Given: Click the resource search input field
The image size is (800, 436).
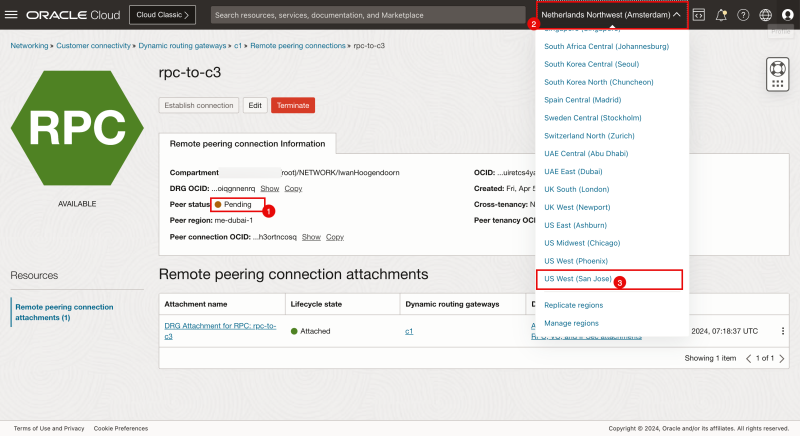Looking at the screenshot, I should point(368,15).
